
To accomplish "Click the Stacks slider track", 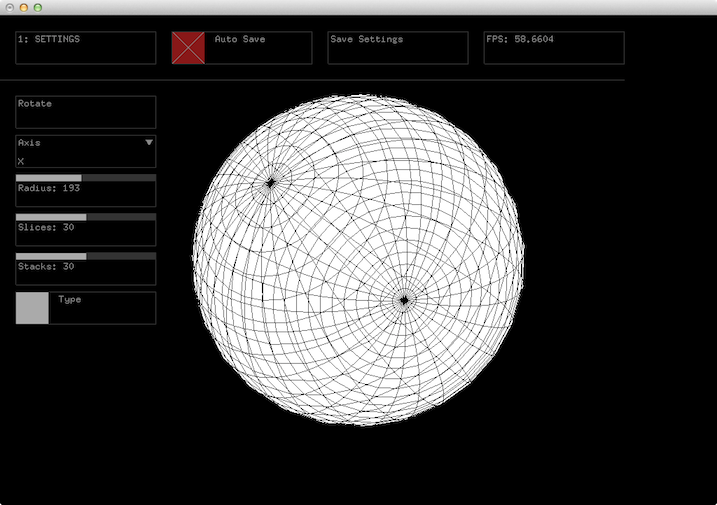I will 85,256.
